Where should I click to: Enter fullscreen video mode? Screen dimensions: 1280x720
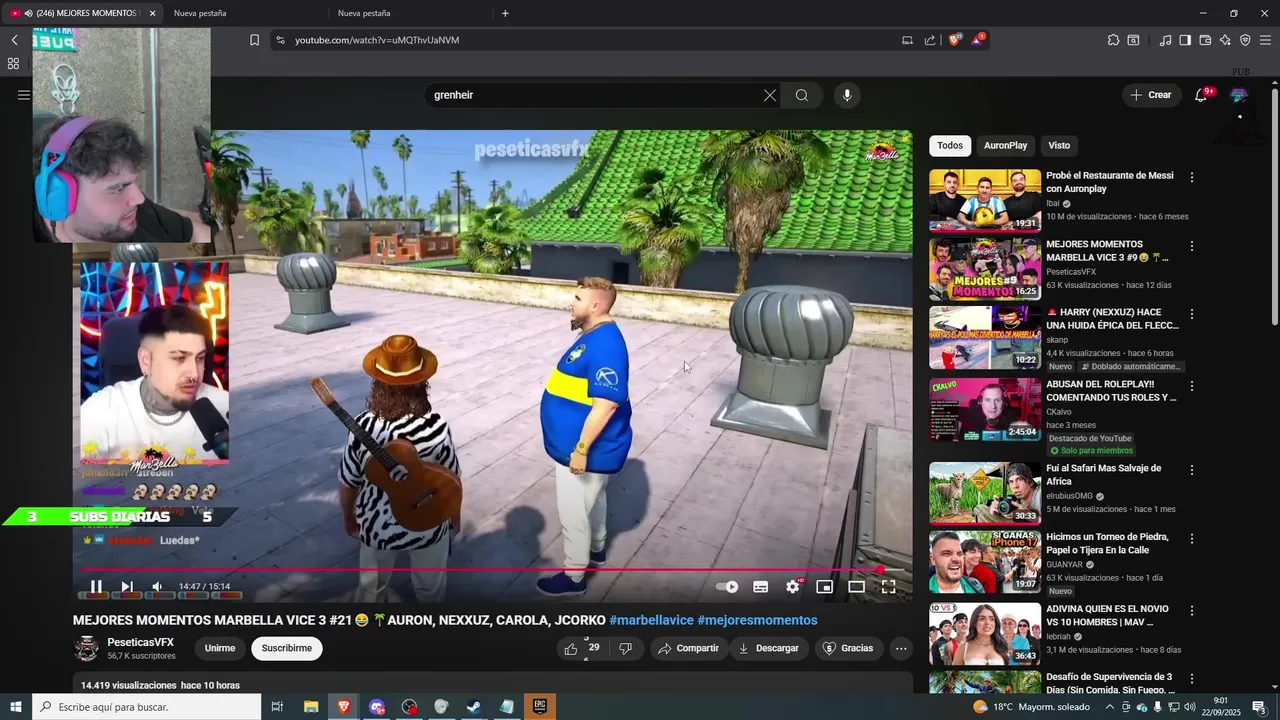pyautogui.click(x=888, y=587)
